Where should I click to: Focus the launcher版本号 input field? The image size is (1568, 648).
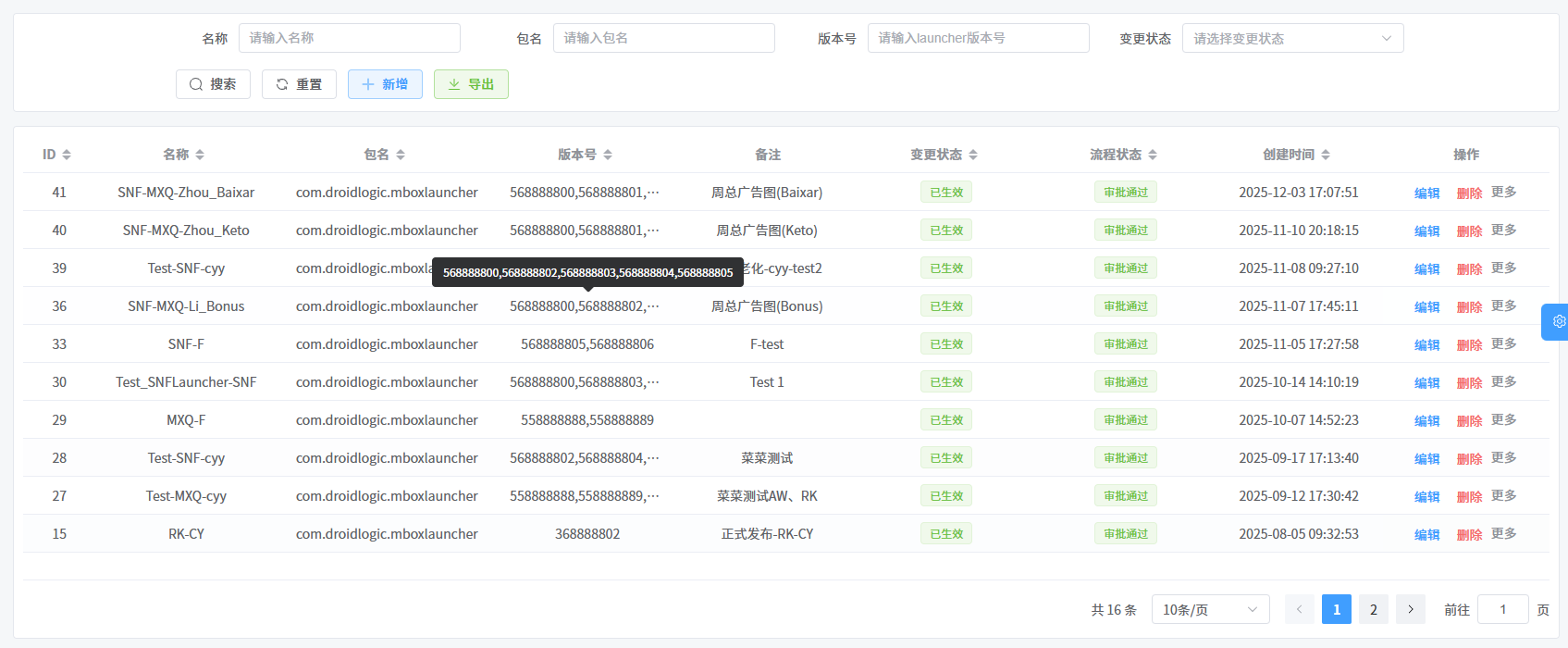tap(979, 38)
